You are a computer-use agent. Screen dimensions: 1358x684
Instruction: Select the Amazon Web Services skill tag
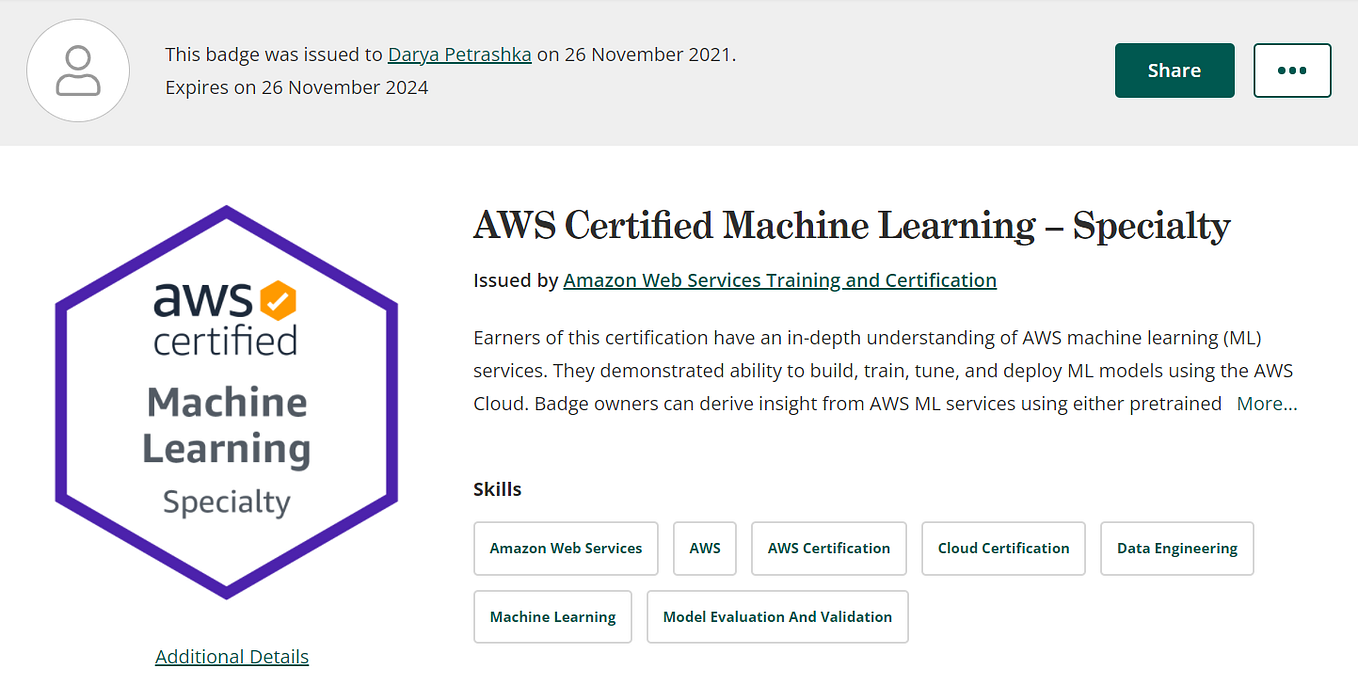click(x=565, y=548)
